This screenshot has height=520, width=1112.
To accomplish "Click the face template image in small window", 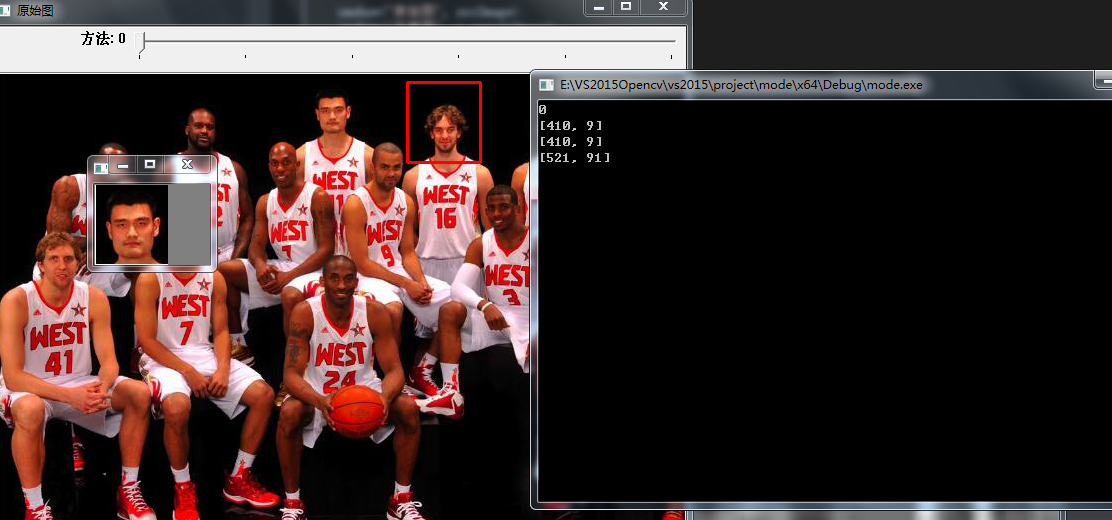I will pos(132,224).
